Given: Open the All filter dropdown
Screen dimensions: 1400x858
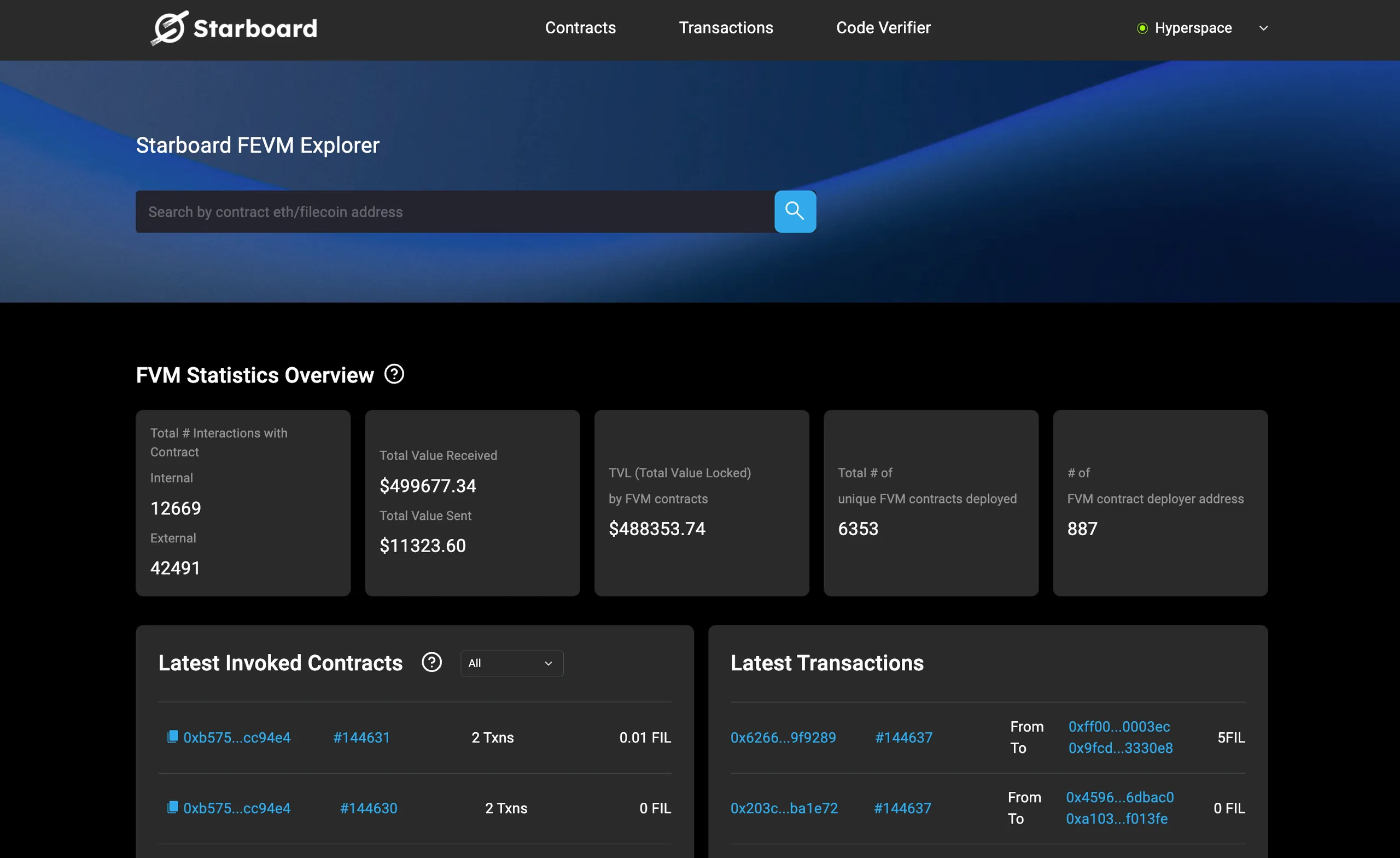Looking at the screenshot, I should [511, 663].
